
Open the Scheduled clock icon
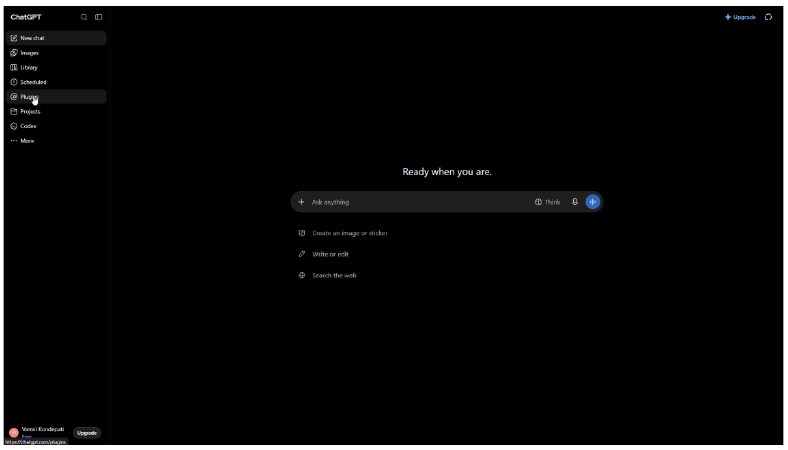(x=14, y=82)
